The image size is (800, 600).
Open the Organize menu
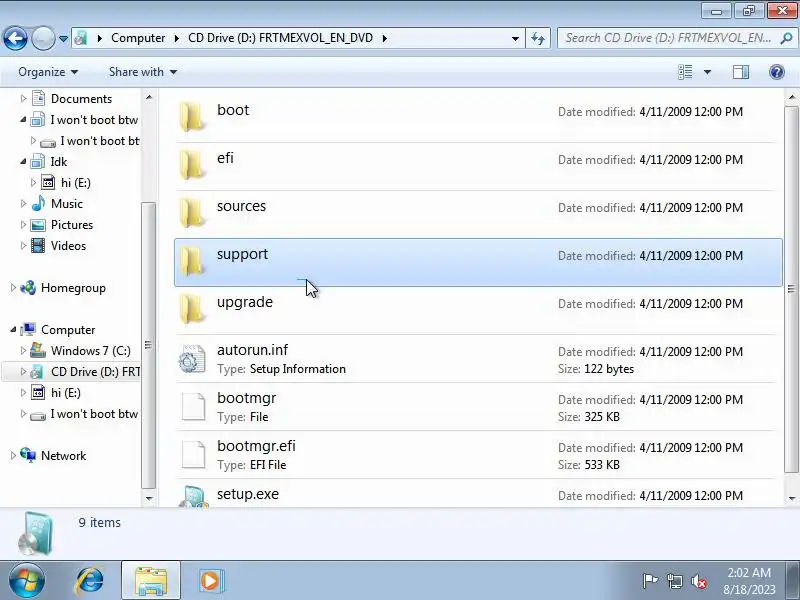pos(48,72)
